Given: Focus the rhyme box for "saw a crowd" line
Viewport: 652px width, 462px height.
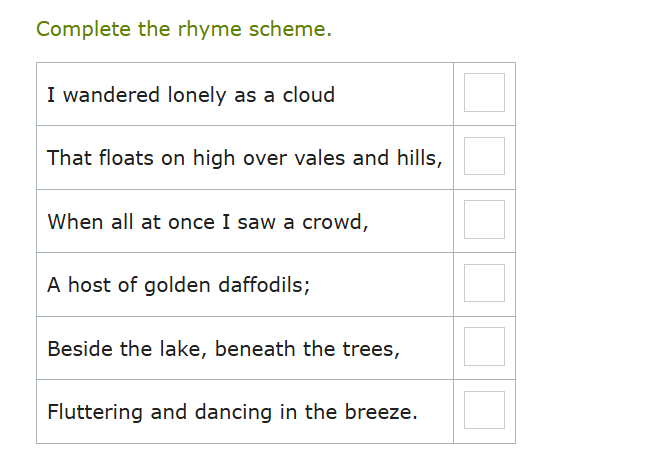Looking at the screenshot, I should [484, 220].
